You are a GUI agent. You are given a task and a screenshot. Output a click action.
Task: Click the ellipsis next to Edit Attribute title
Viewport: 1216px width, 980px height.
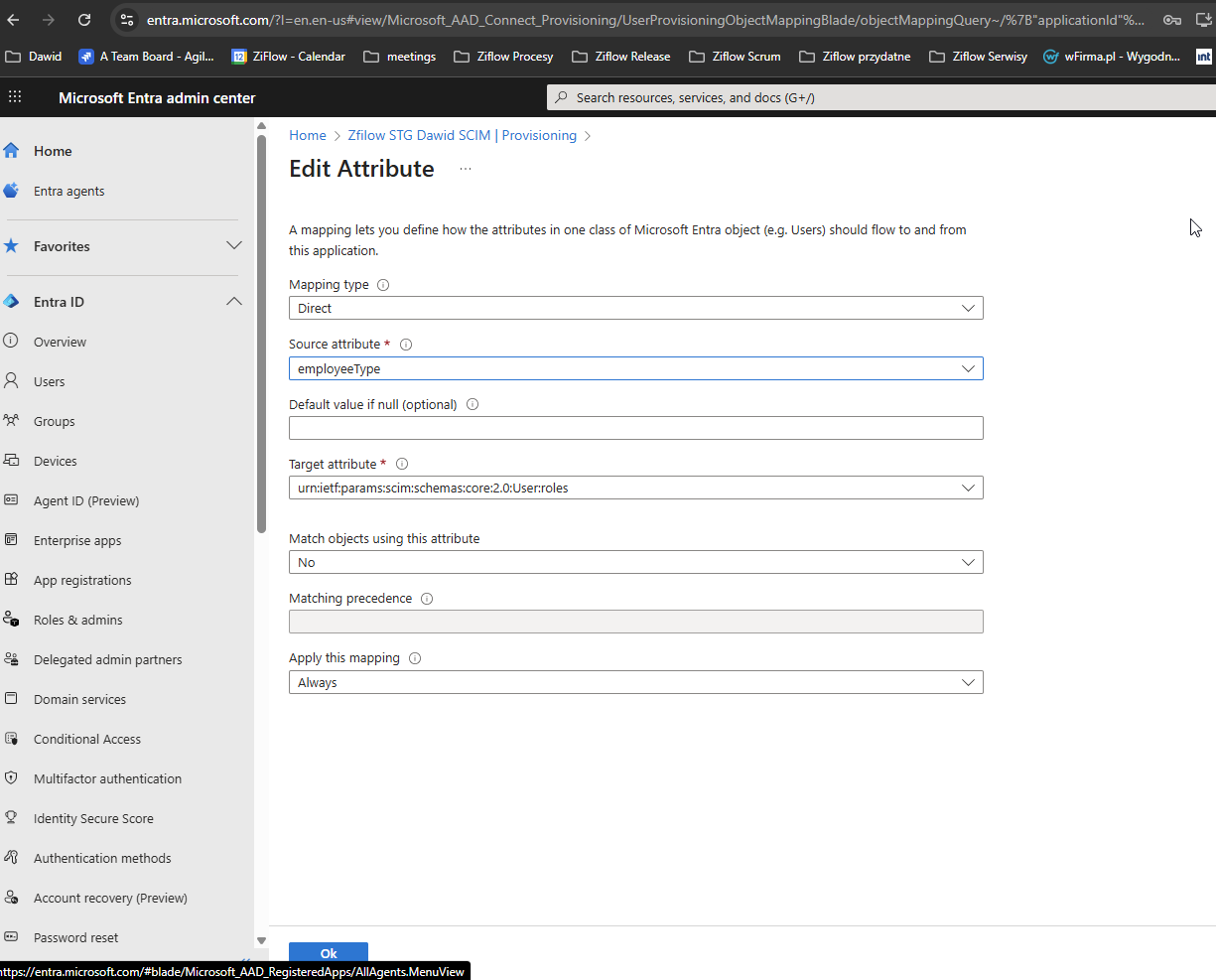tap(465, 169)
